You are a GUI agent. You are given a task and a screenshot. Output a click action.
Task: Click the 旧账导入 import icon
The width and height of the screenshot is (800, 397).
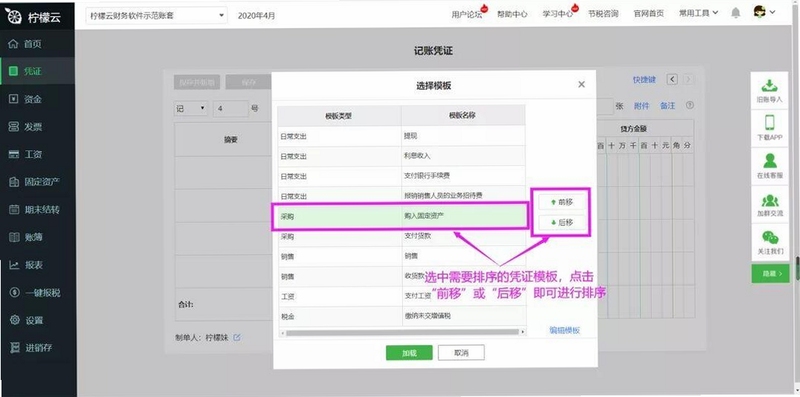click(x=769, y=86)
